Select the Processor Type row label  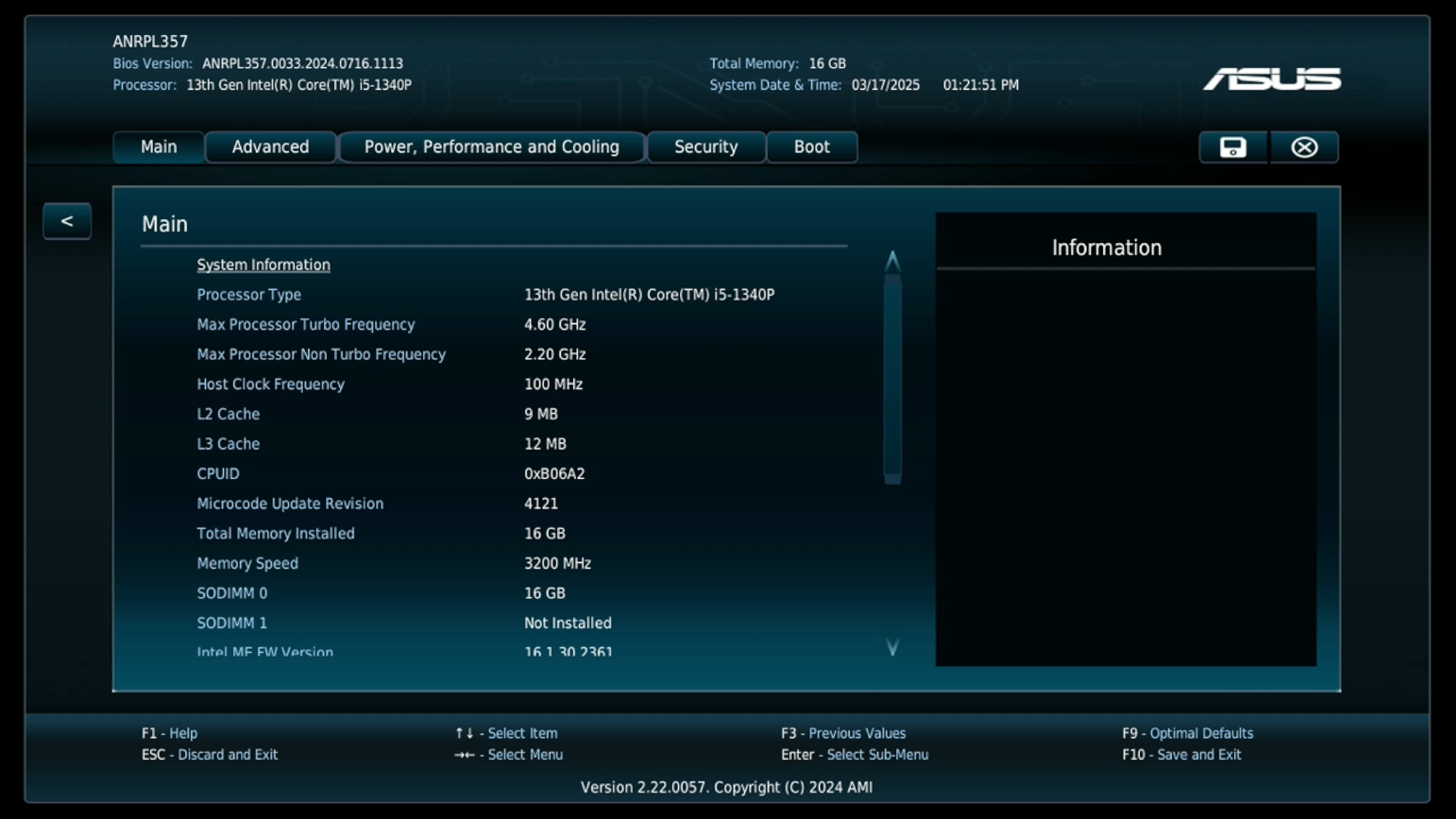point(249,295)
